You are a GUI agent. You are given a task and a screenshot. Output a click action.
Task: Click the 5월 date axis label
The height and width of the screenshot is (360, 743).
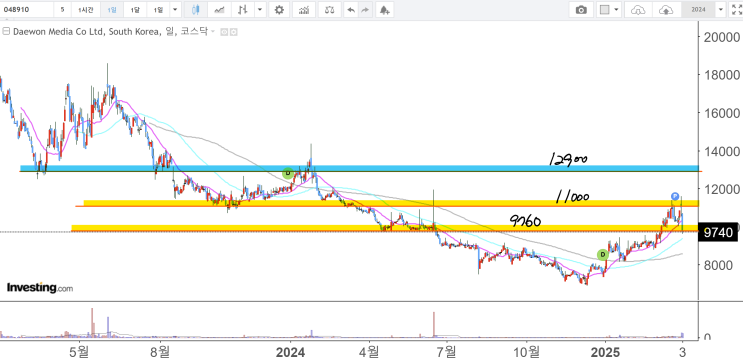[x=79, y=352]
